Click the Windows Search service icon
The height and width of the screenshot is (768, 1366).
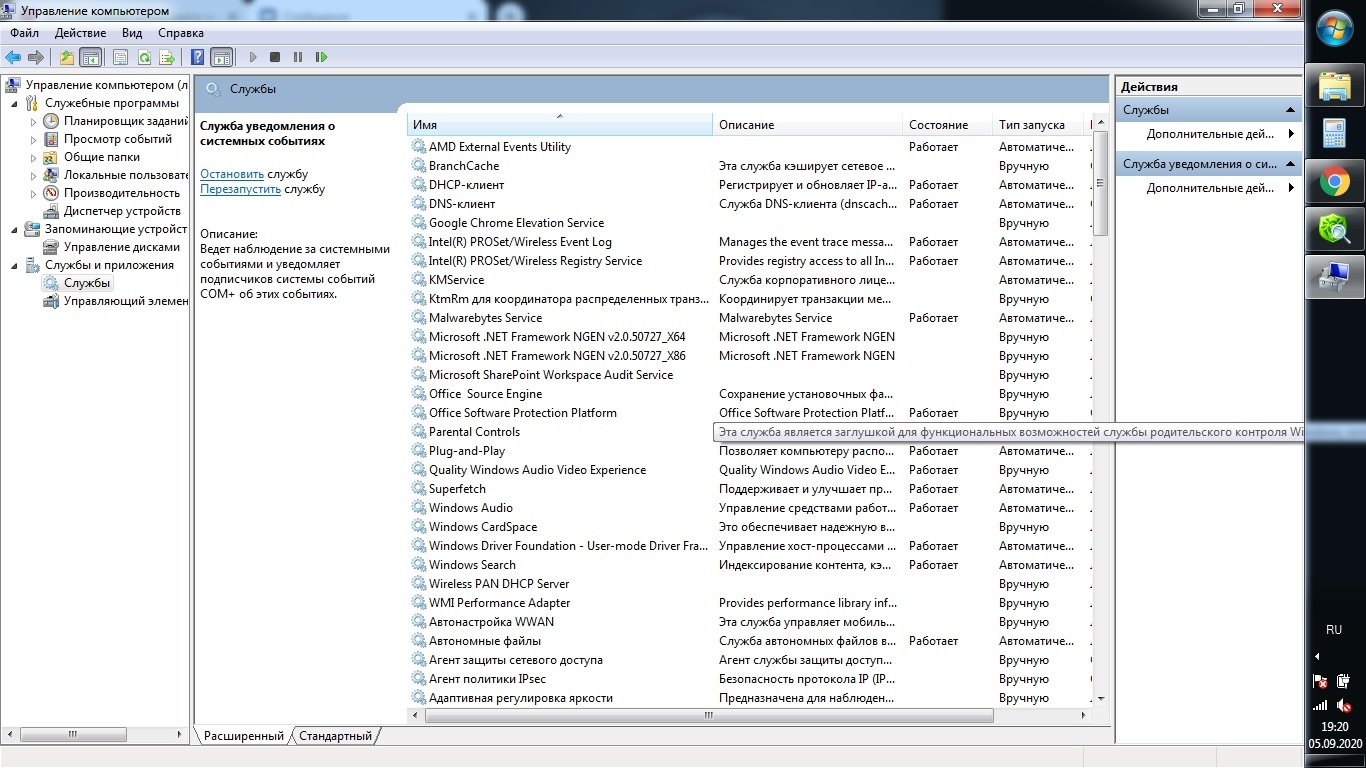[419, 565]
